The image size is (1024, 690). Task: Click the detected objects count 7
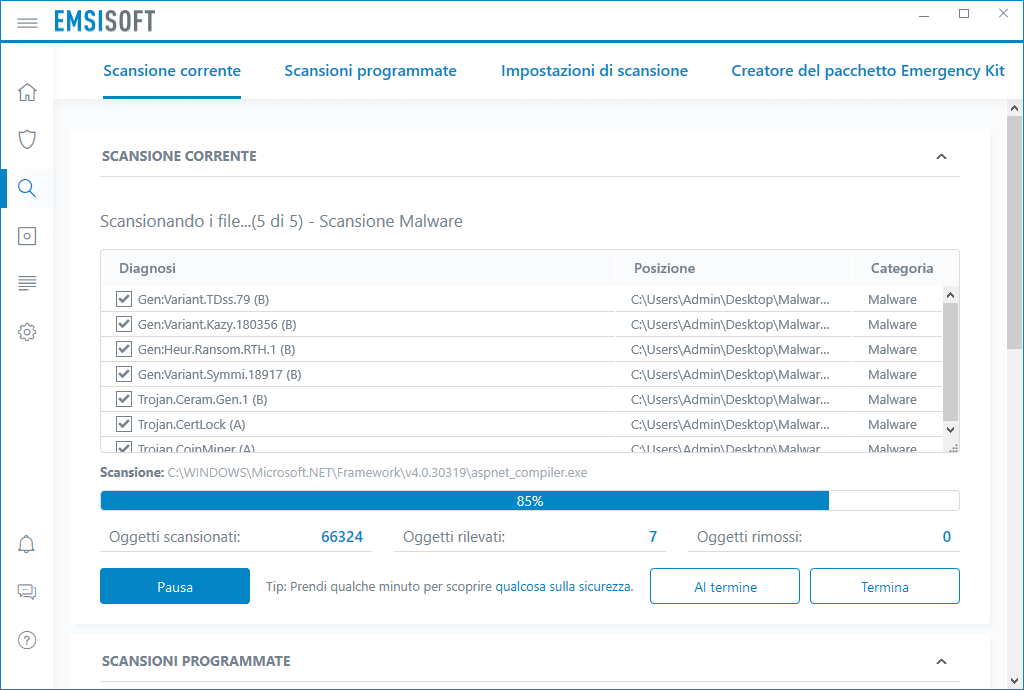(x=652, y=537)
